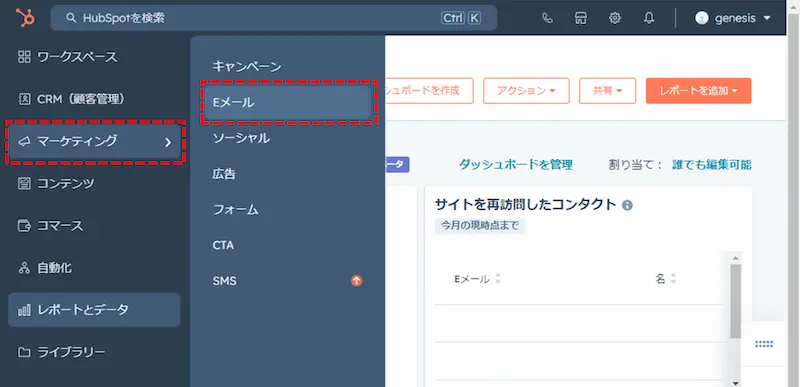Click the レポートとデータ bar chart icon
The height and width of the screenshot is (387, 800).
coord(24,309)
